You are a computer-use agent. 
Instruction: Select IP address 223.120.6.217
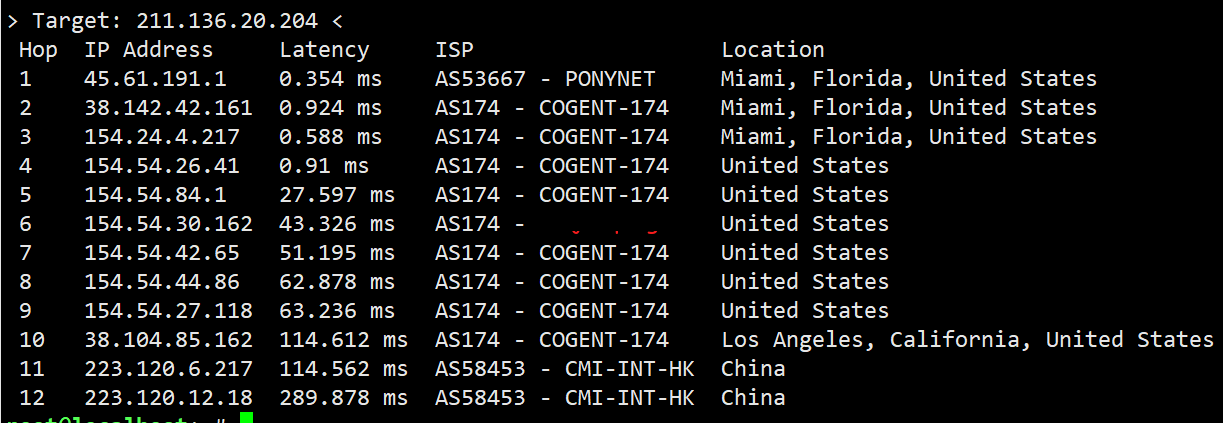coord(168,368)
